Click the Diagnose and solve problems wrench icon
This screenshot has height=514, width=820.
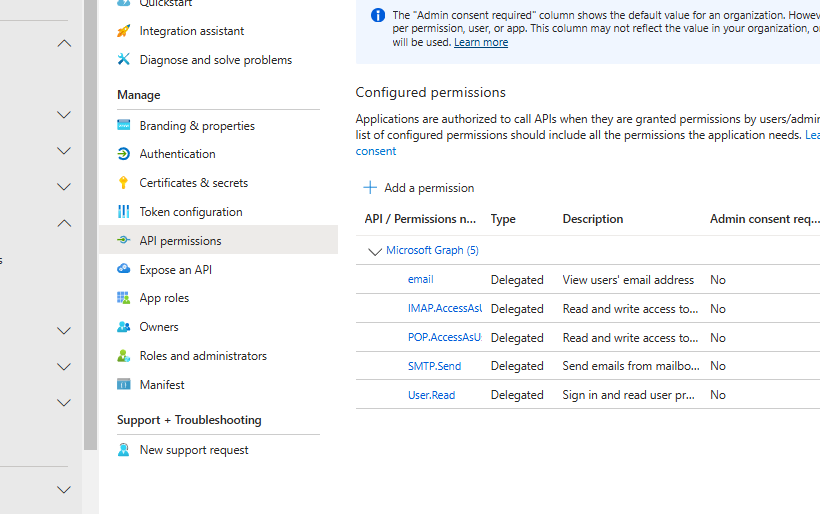[123, 59]
